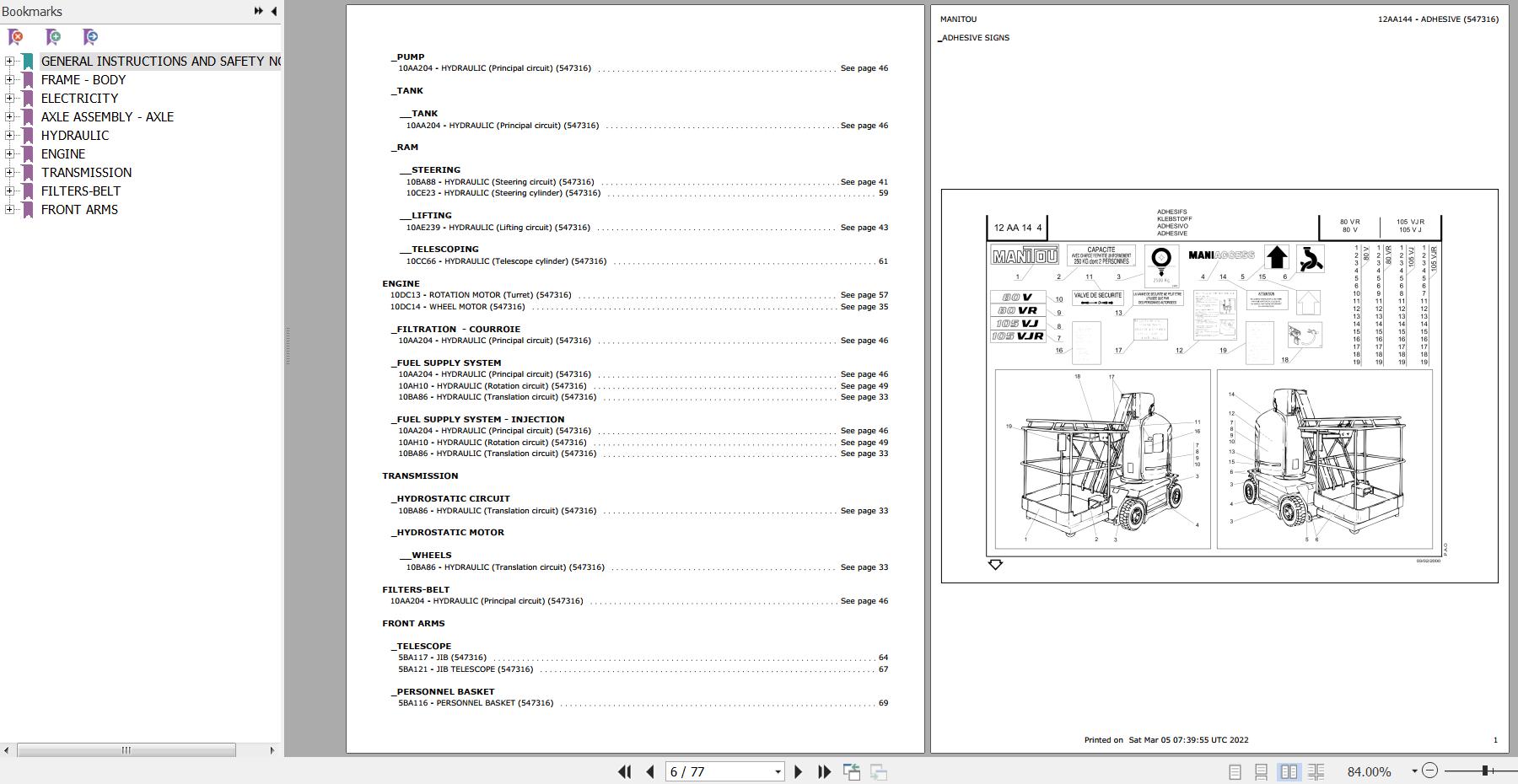1518x784 pixels.
Task: Open the FILTERS-BELT bookmark
Action: click(81, 191)
